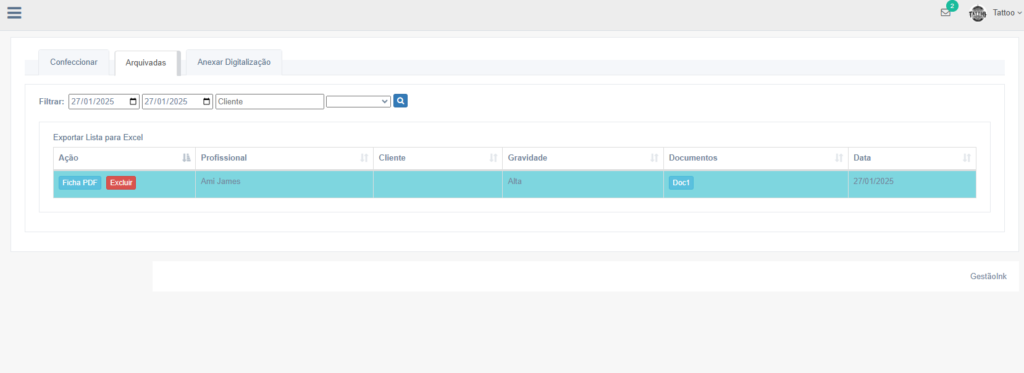Click the Alta gravity cell
This screenshot has height=373, width=1024.
pos(583,184)
